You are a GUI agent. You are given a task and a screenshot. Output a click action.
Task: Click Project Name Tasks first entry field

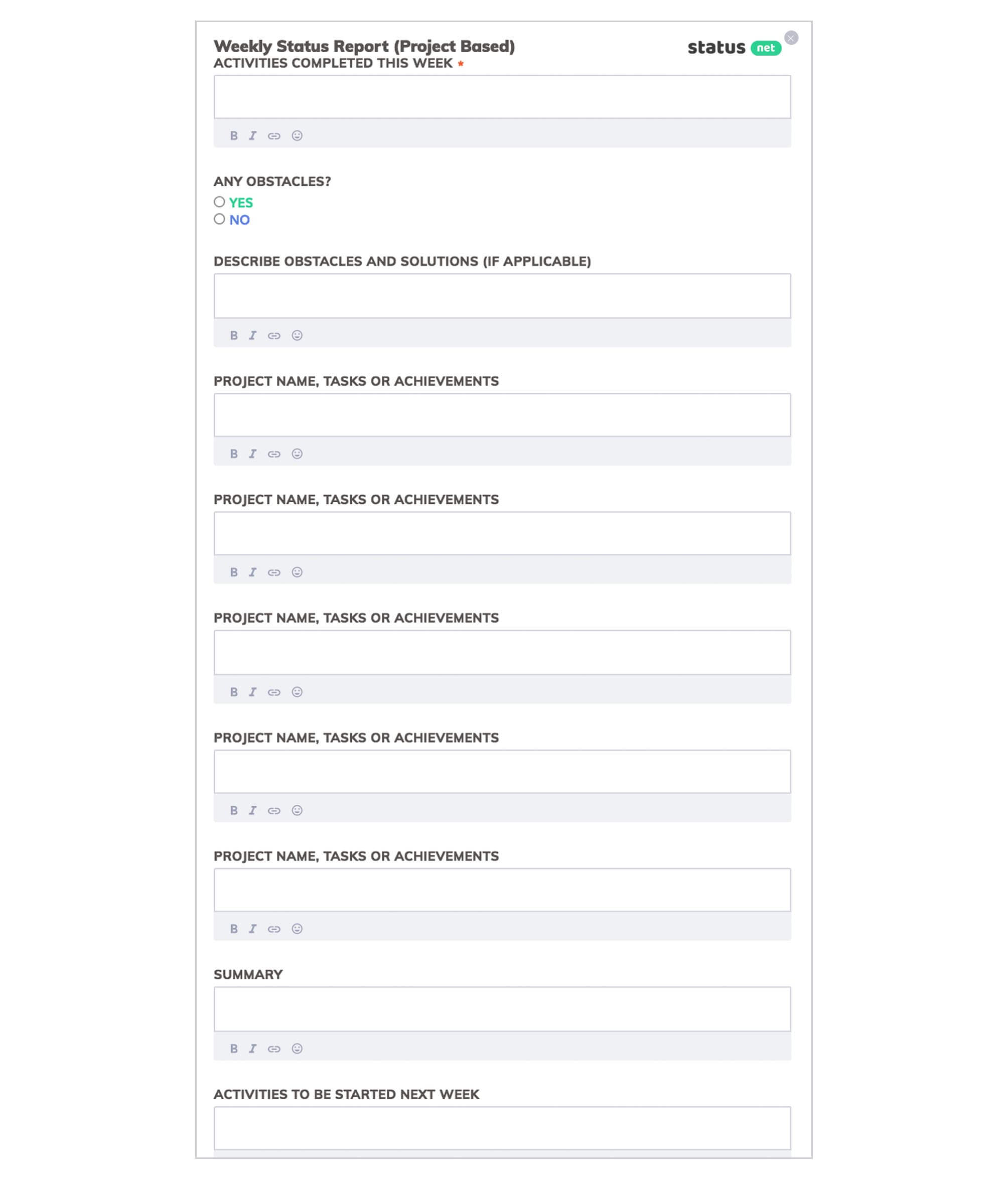[502, 414]
